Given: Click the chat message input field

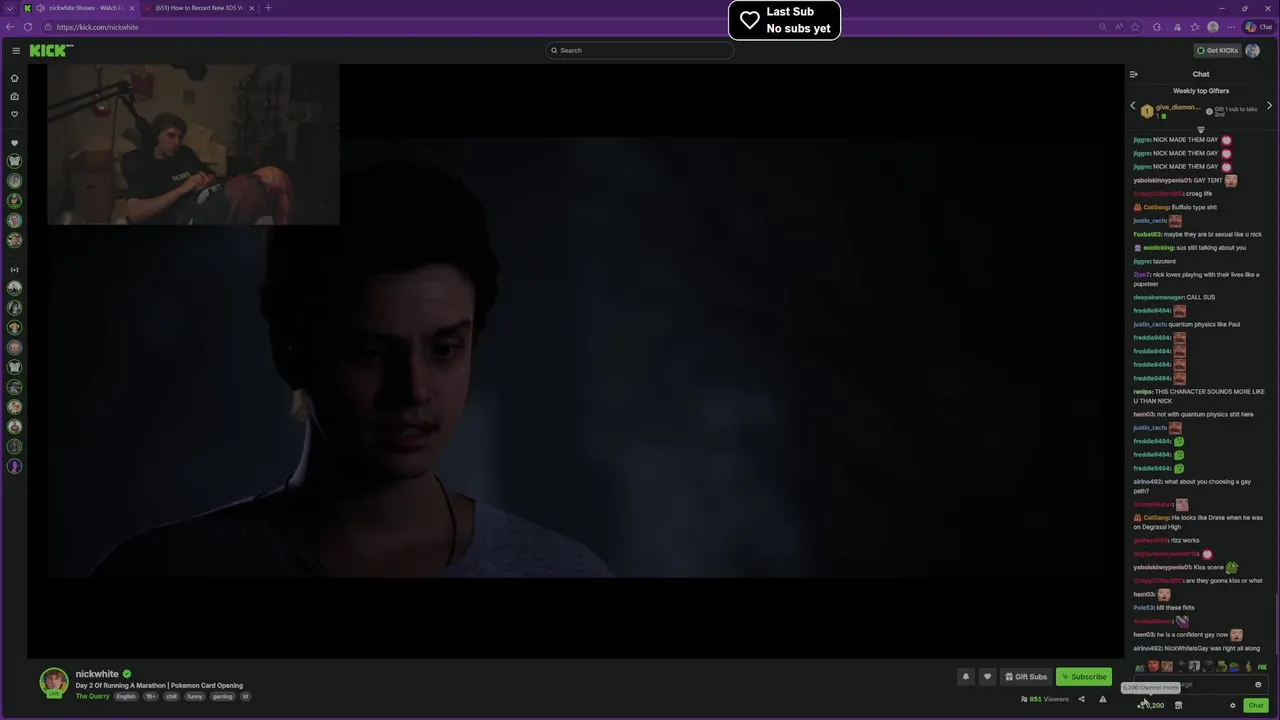Looking at the screenshot, I should 1200,685.
